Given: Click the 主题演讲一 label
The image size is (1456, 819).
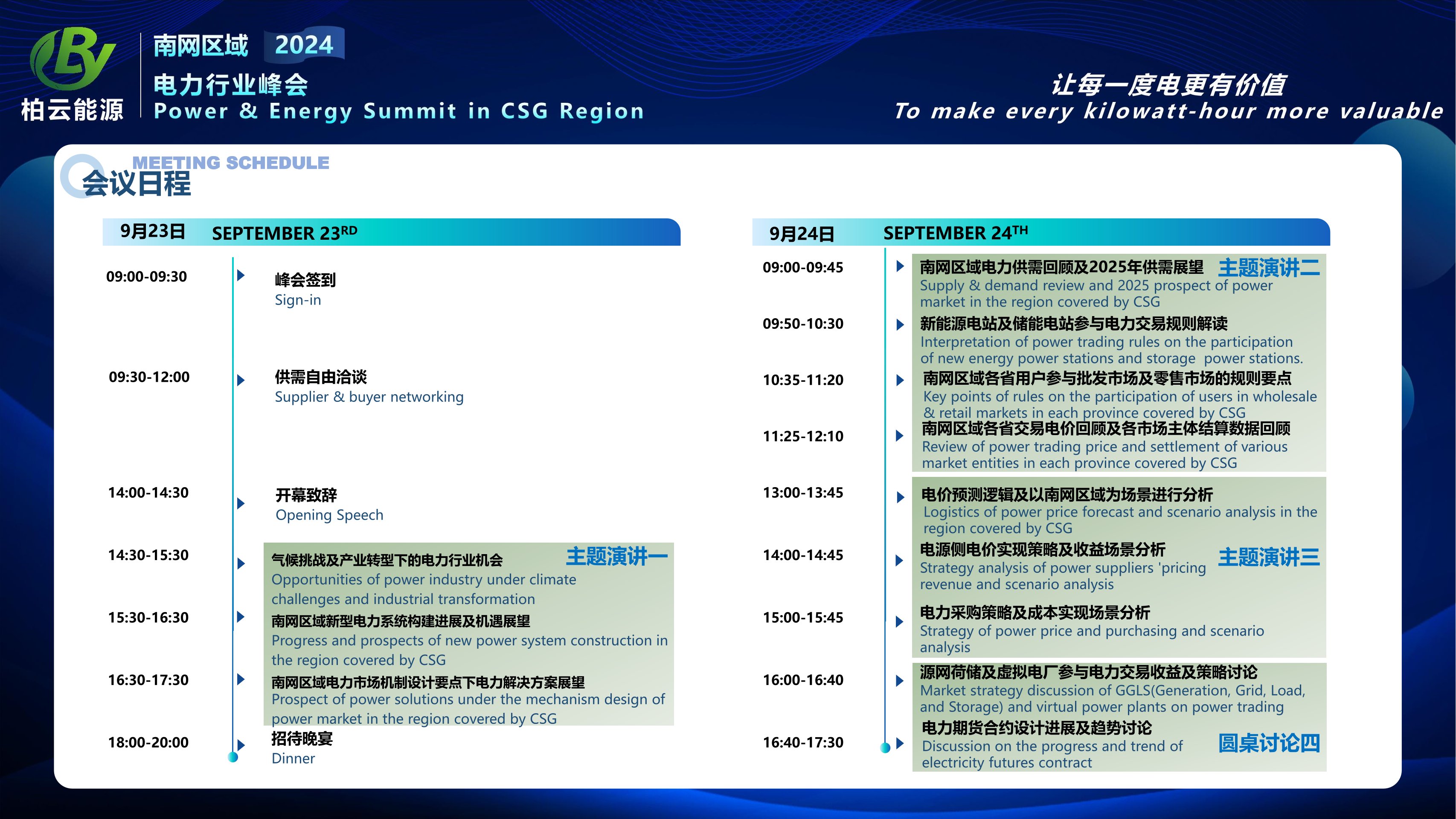Looking at the screenshot, I should tap(617, 556).
